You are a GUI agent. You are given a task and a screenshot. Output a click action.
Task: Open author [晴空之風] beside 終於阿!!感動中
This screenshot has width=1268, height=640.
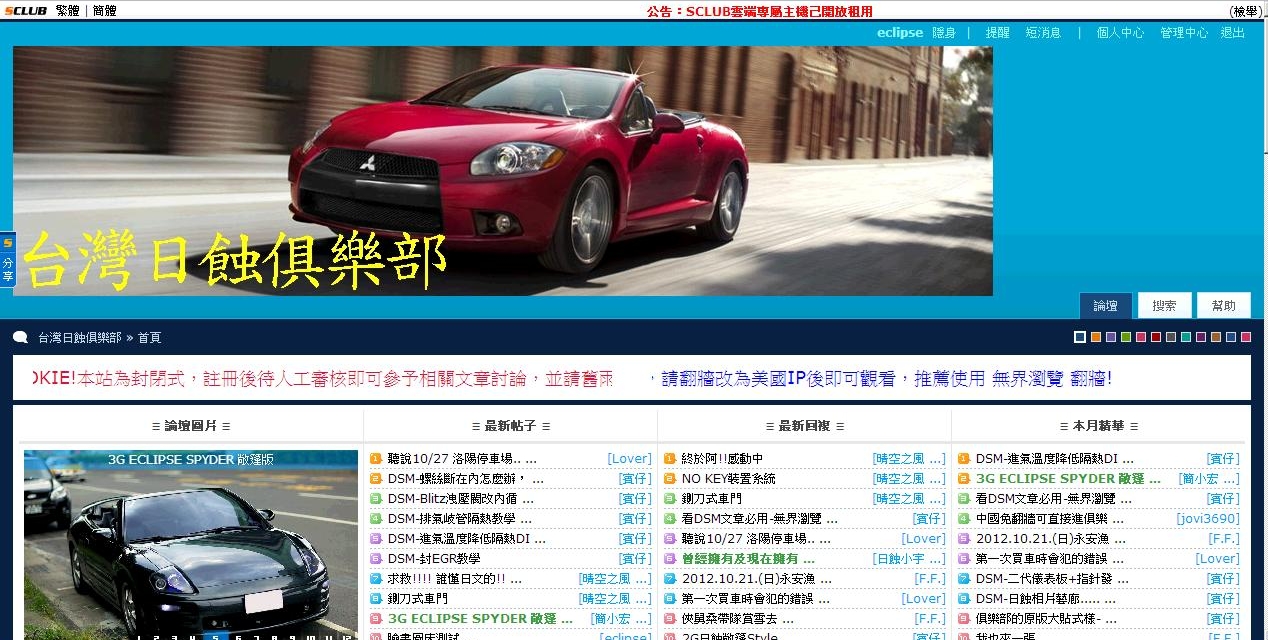click(x=909, y=459)
